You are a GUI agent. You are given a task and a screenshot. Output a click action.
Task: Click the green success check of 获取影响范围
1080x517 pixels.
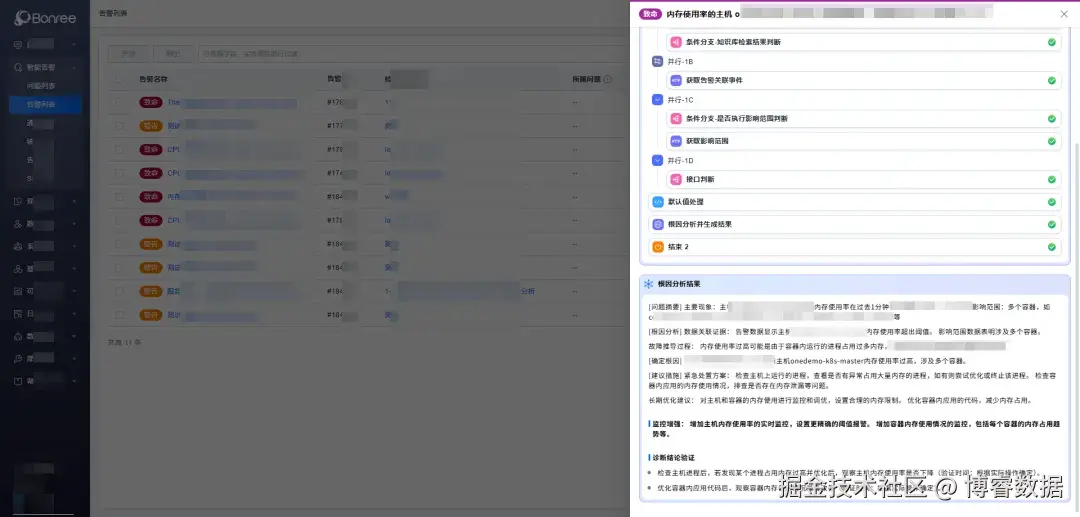pos(1052,141)
